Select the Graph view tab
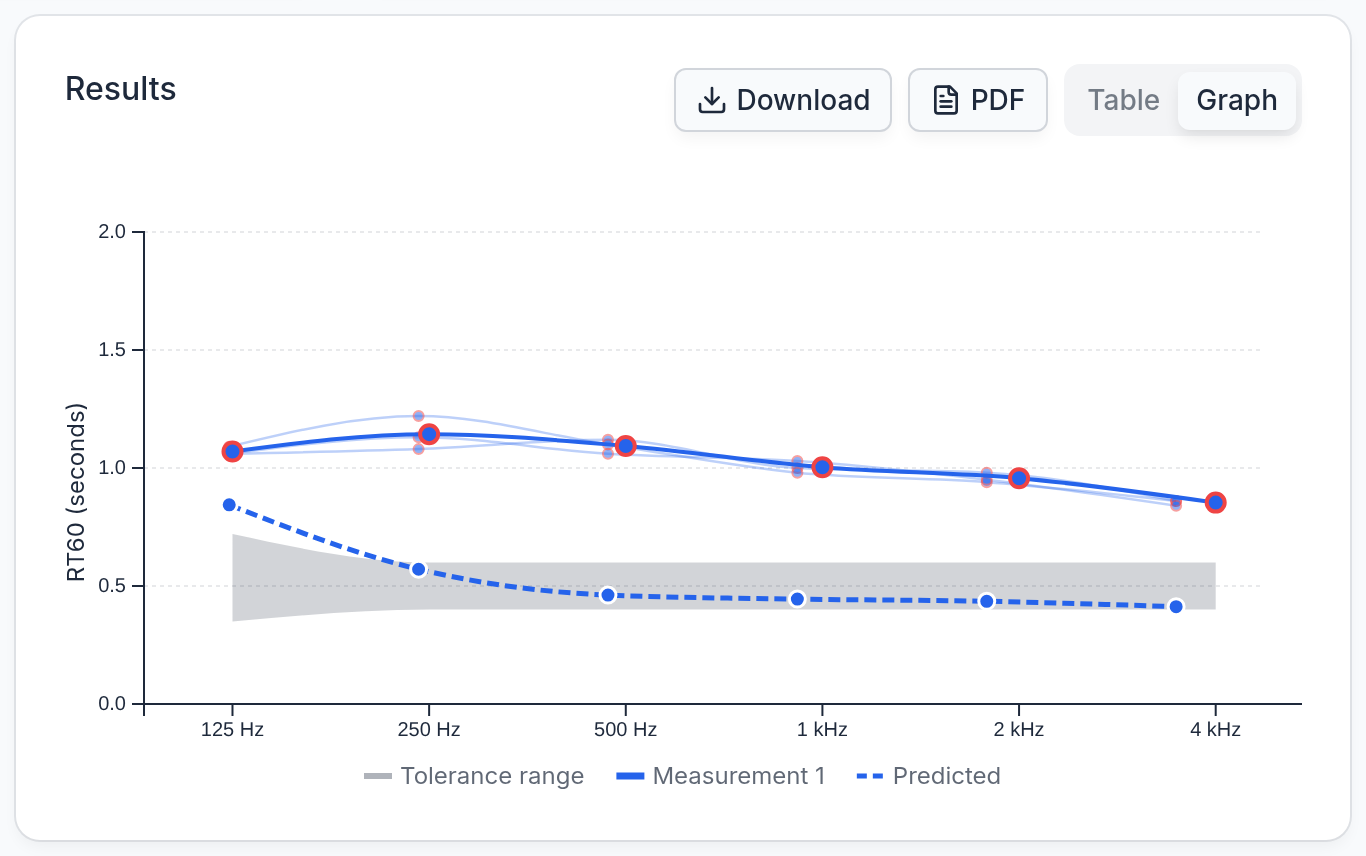The image size is (1366, 856). 1237,100
